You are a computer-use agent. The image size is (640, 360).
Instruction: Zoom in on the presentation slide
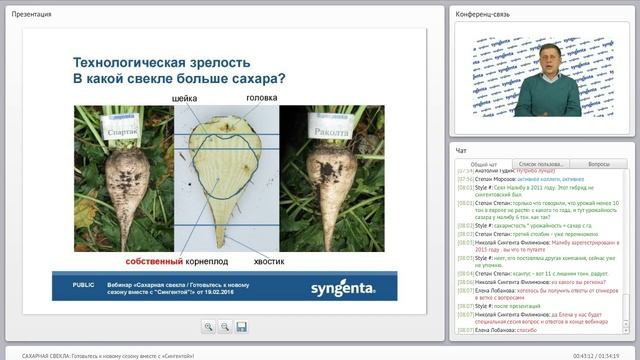pyautogui.click(x=209, y=327)
